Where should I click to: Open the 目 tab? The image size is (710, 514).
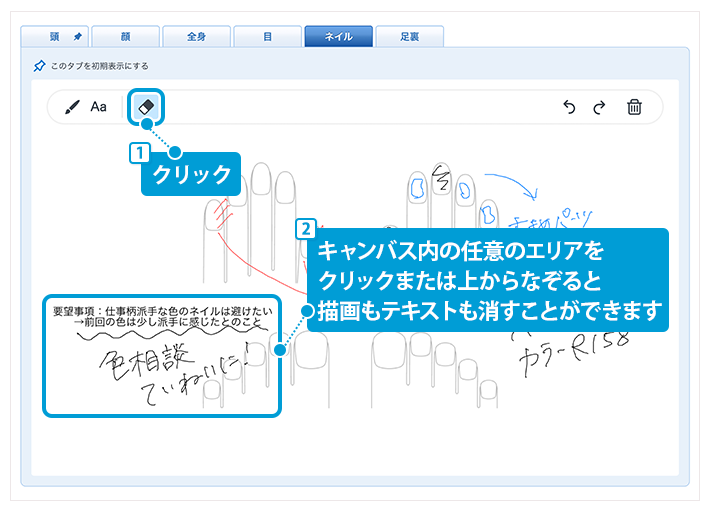[x=267, y=37]
